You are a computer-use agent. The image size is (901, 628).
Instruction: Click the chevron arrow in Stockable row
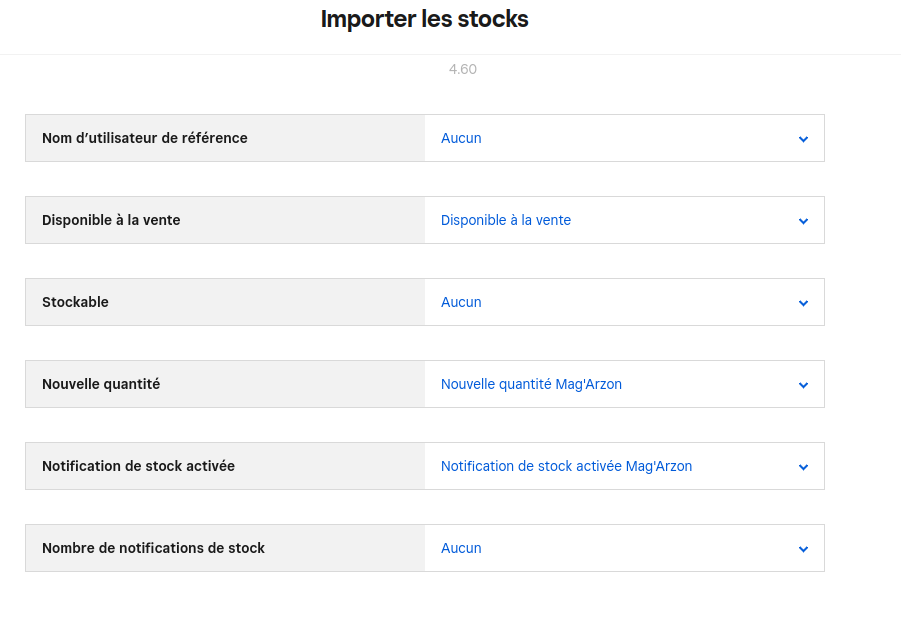(803, 303)
